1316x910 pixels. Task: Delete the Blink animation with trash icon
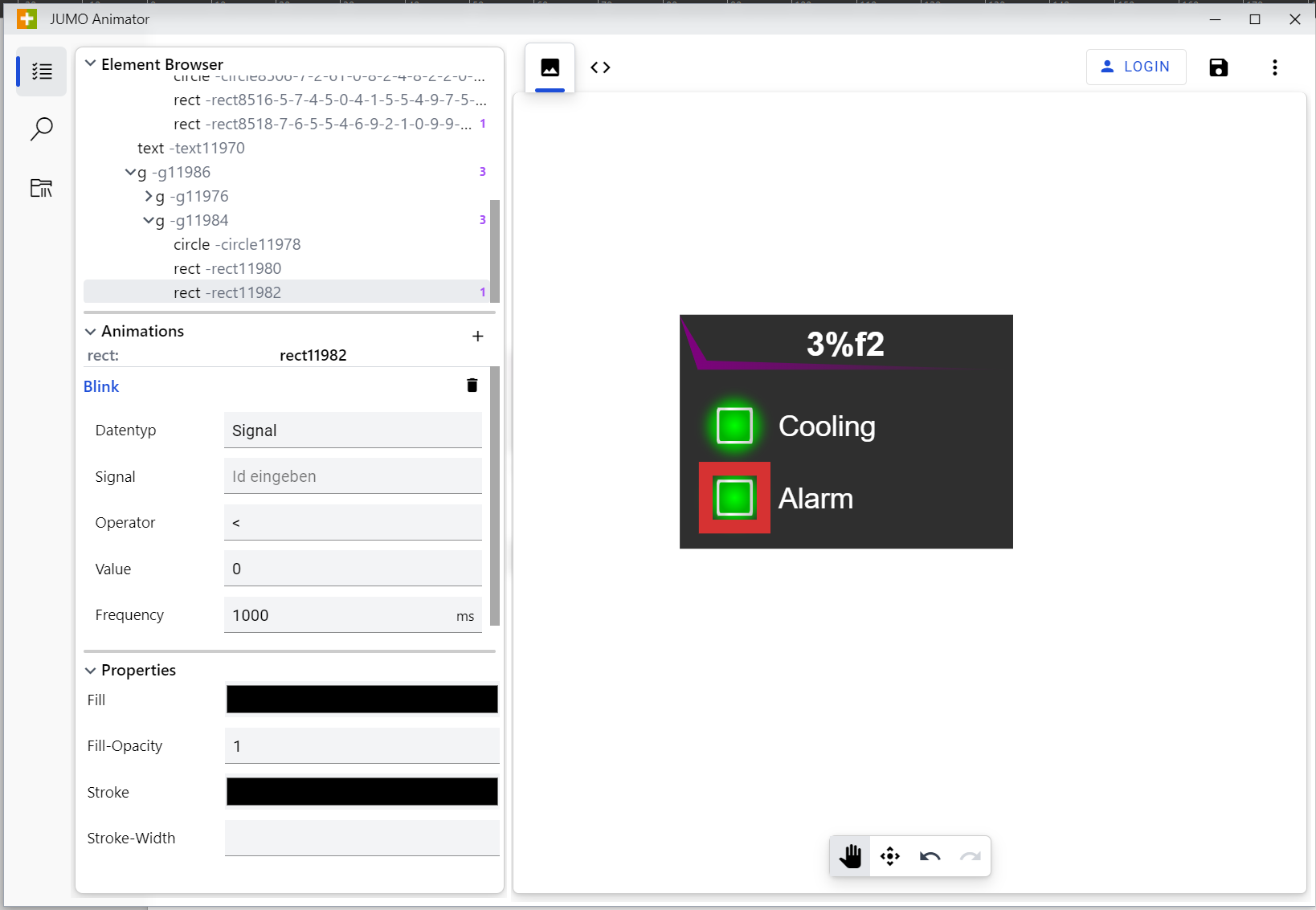coord(472,386)
